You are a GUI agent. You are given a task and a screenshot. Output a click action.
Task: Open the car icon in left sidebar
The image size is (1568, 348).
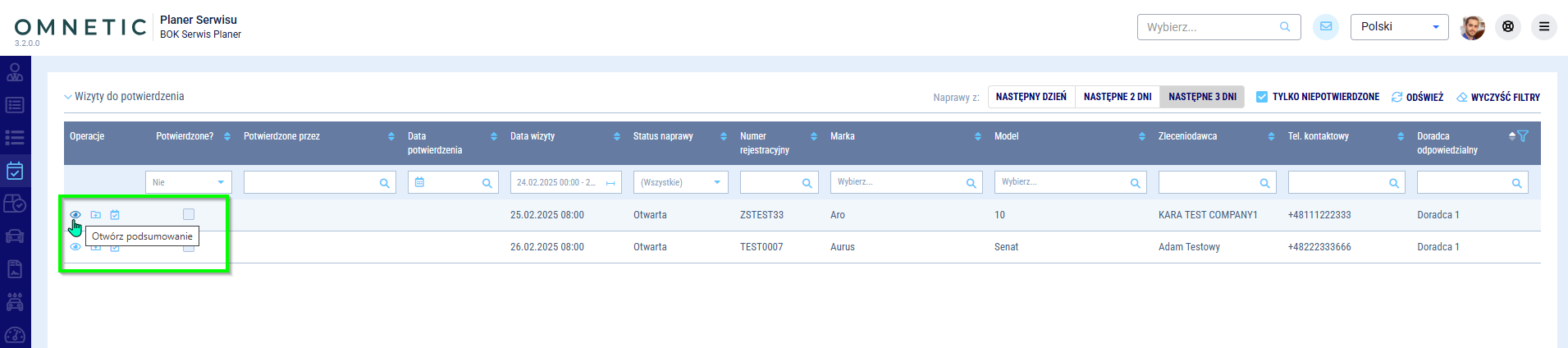(x=15, y=236)
